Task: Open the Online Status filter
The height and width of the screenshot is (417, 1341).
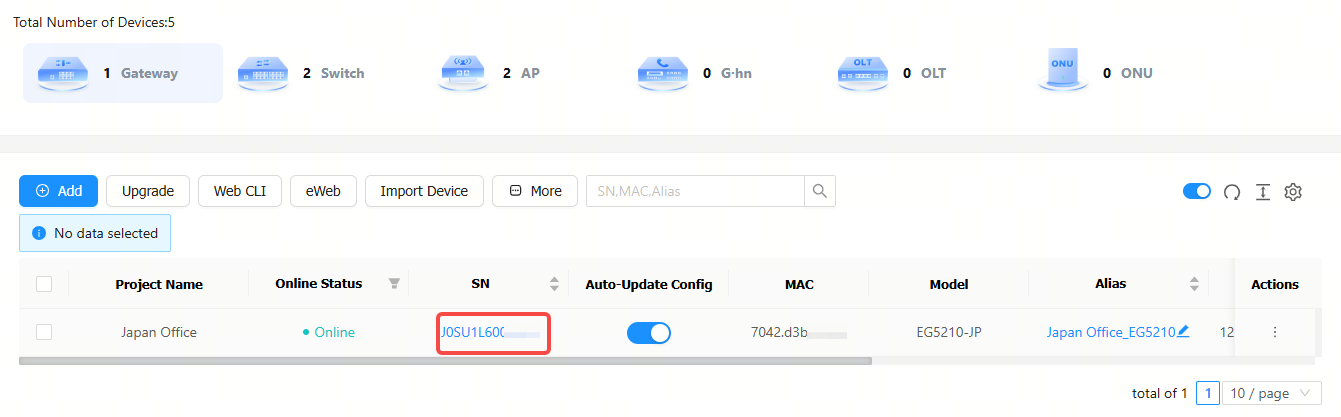Action: [394, 284]
